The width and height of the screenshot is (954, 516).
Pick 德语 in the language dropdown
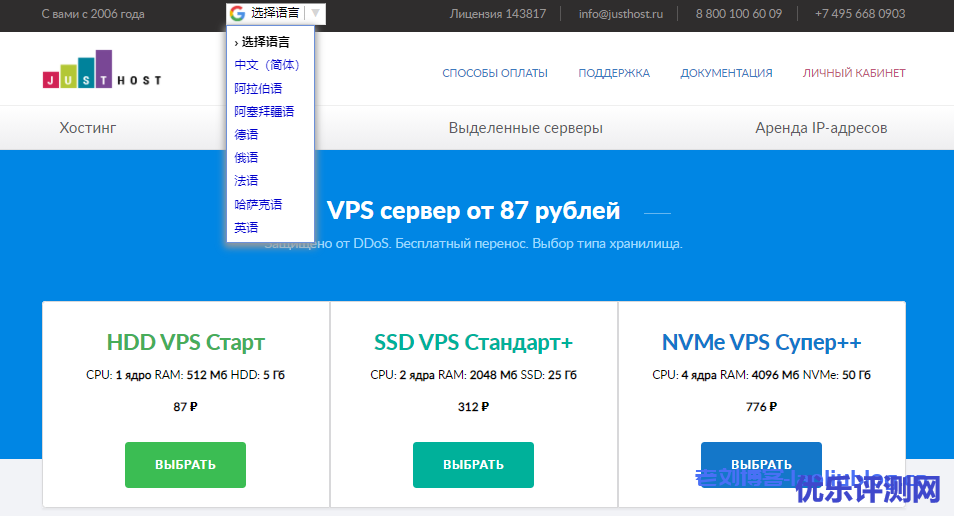tap(246, 135)
